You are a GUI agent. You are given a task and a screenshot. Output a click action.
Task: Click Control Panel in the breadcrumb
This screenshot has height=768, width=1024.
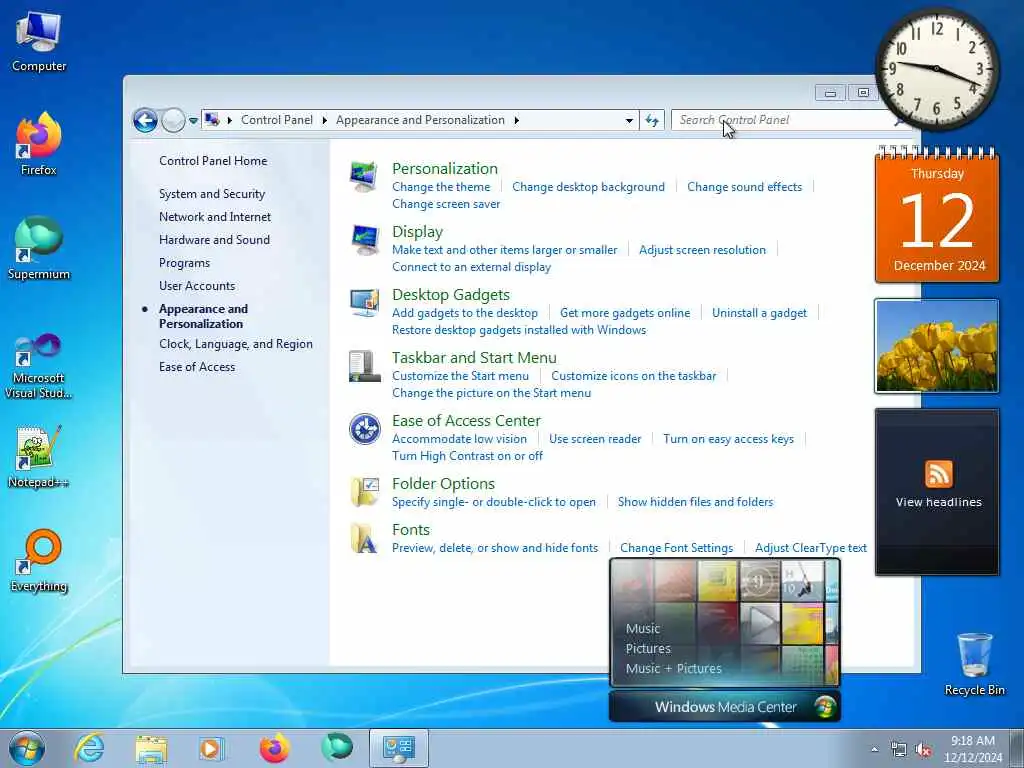pyautogui.click(x=277, y=120)
